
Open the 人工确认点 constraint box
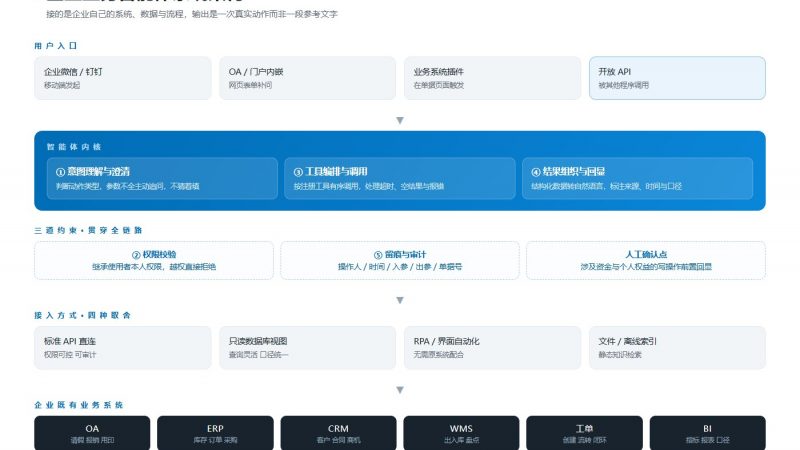point(646,260)
